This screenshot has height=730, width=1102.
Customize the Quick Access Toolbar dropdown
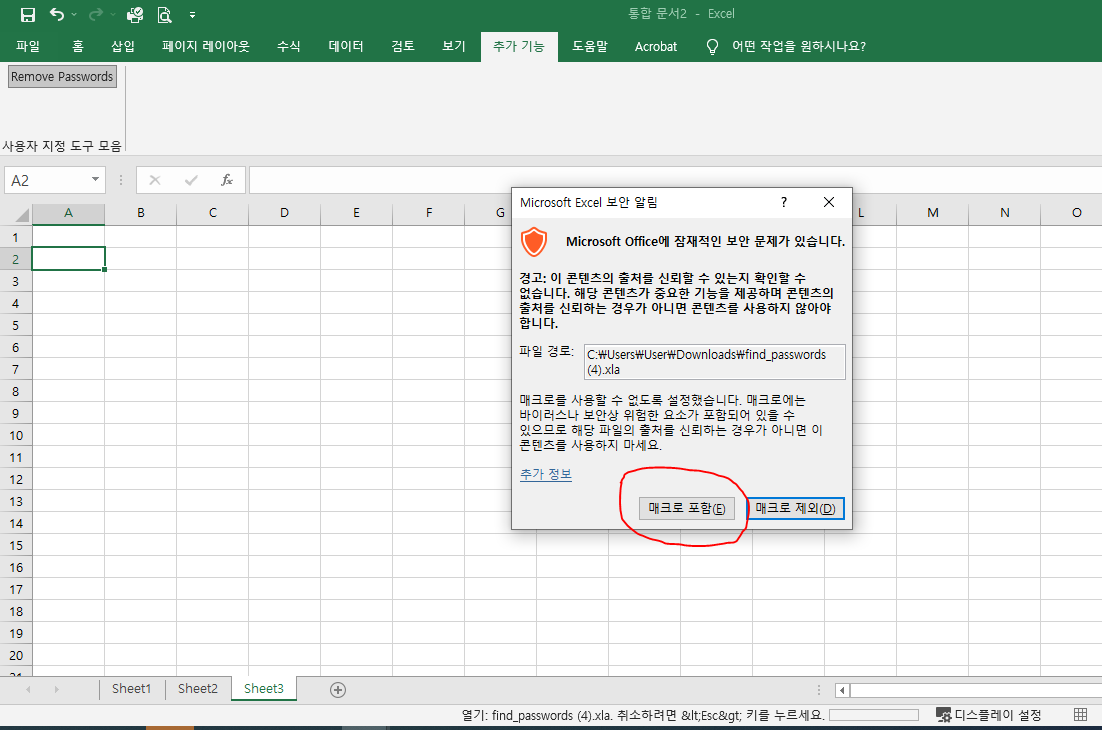pyautogui.click(x=192, y=15)
